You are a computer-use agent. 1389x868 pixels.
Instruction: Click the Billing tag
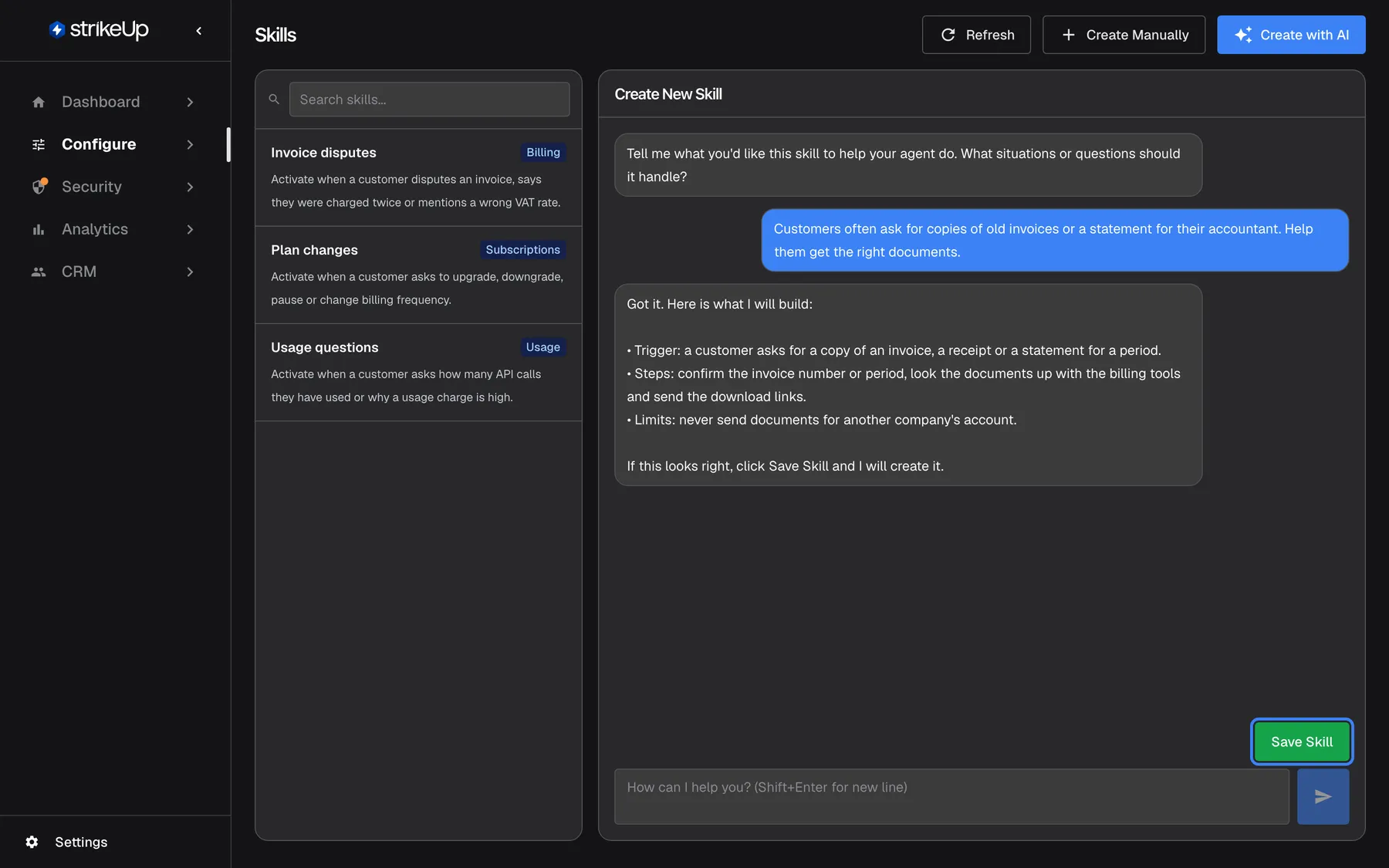point(543,153)
